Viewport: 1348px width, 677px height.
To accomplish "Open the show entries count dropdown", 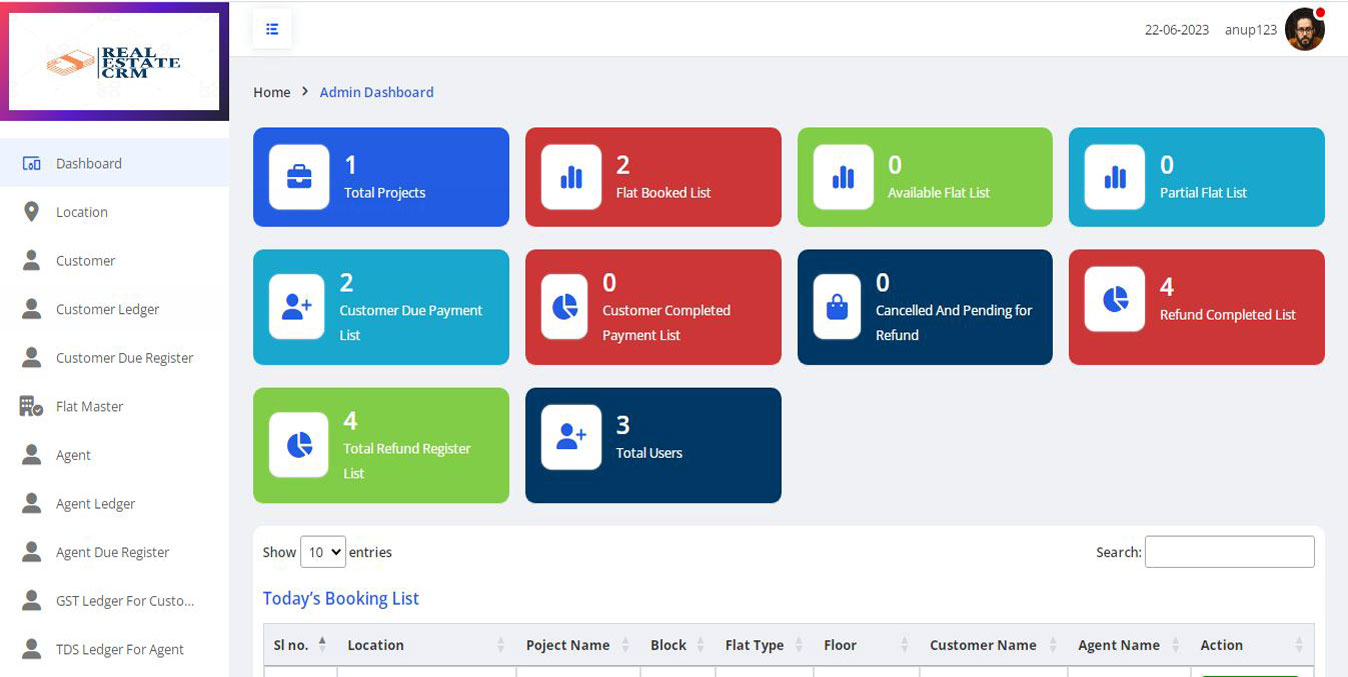I will click(323, 552).
